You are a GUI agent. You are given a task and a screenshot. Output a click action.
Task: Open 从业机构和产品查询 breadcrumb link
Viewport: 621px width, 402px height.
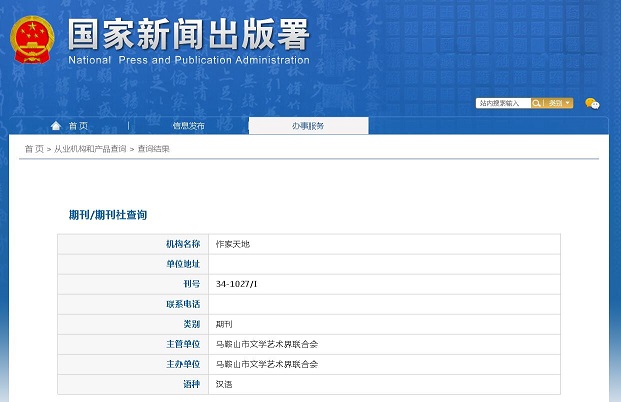pos(90,149)
